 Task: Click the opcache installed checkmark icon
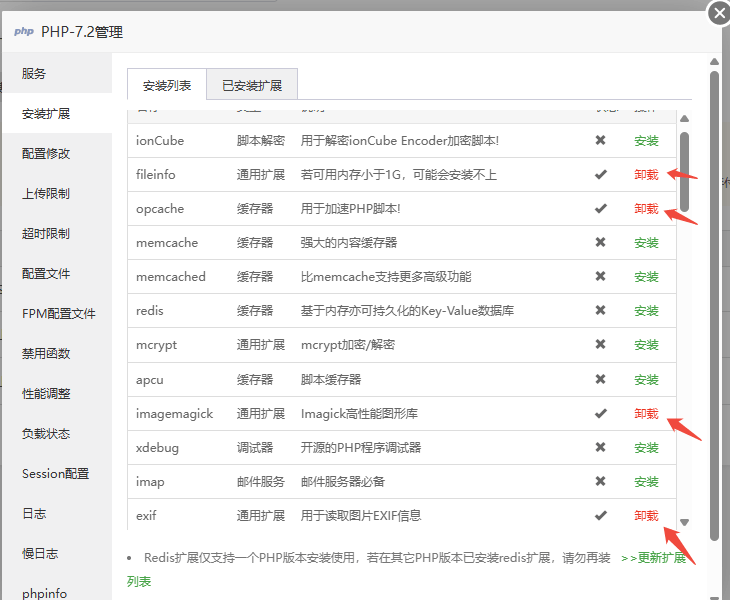click(x=601, y=209)
